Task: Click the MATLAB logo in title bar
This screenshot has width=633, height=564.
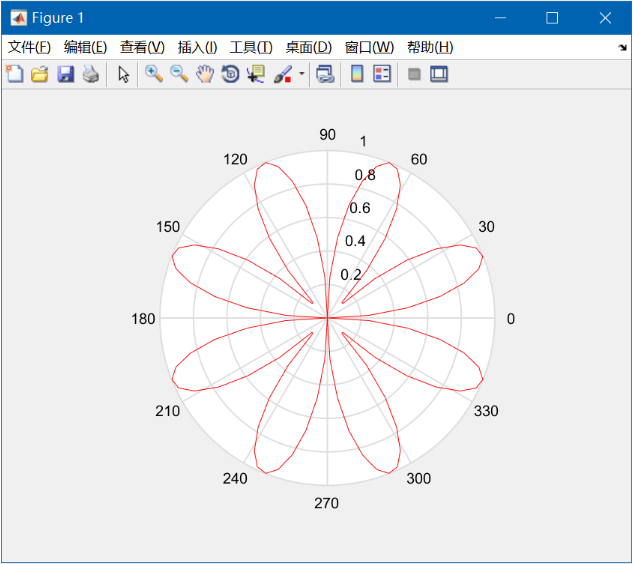Action: pyautogui.click(x=19, y=18)
